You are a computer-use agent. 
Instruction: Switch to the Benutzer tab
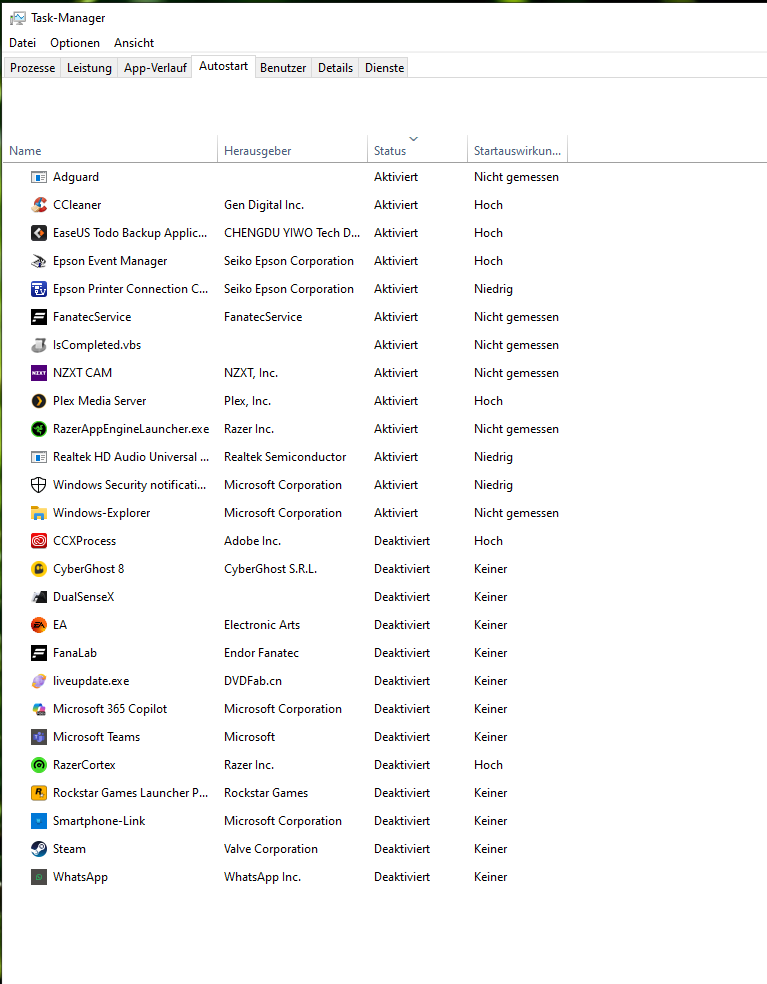click(x=283, y=68)
